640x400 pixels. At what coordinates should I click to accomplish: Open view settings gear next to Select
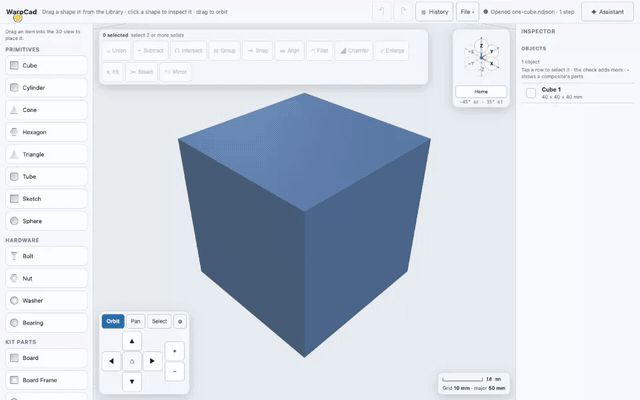(180, 322)
